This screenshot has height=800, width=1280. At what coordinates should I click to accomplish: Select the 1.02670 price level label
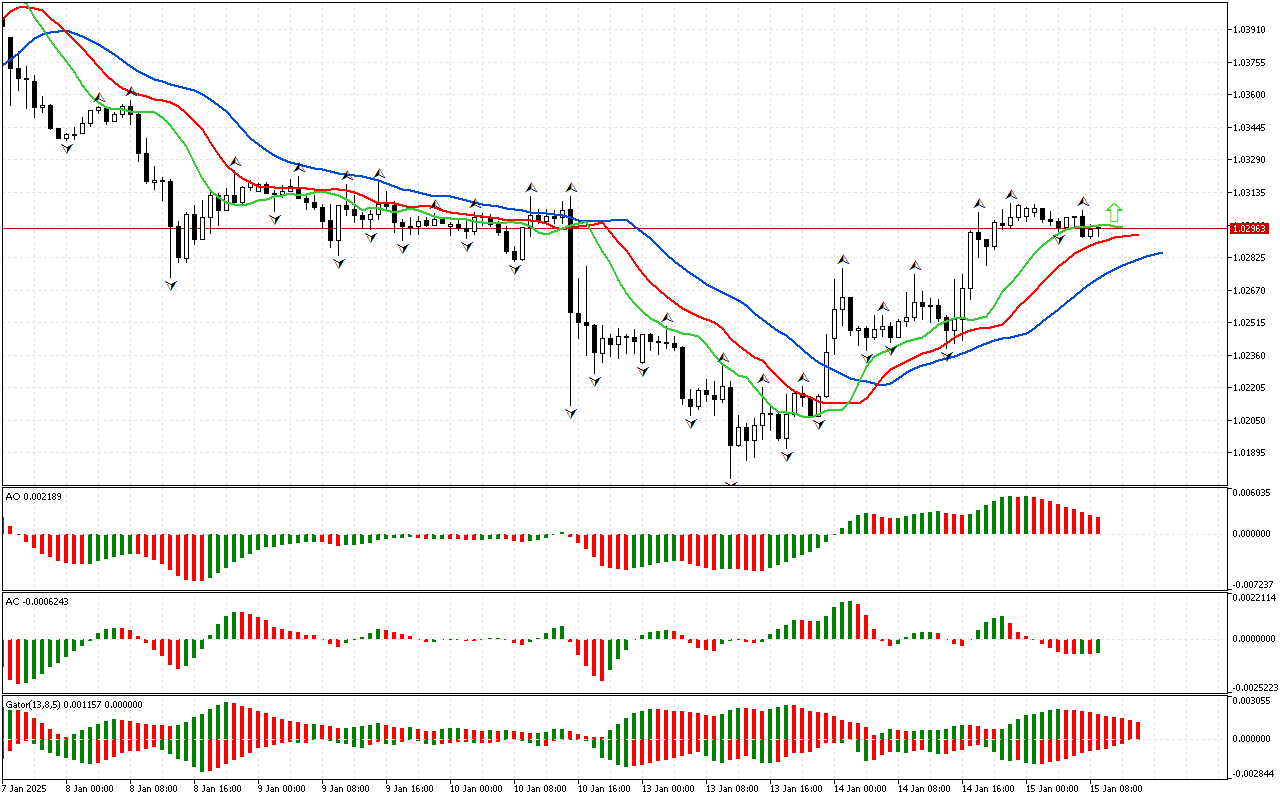[x=1251, y=290]
